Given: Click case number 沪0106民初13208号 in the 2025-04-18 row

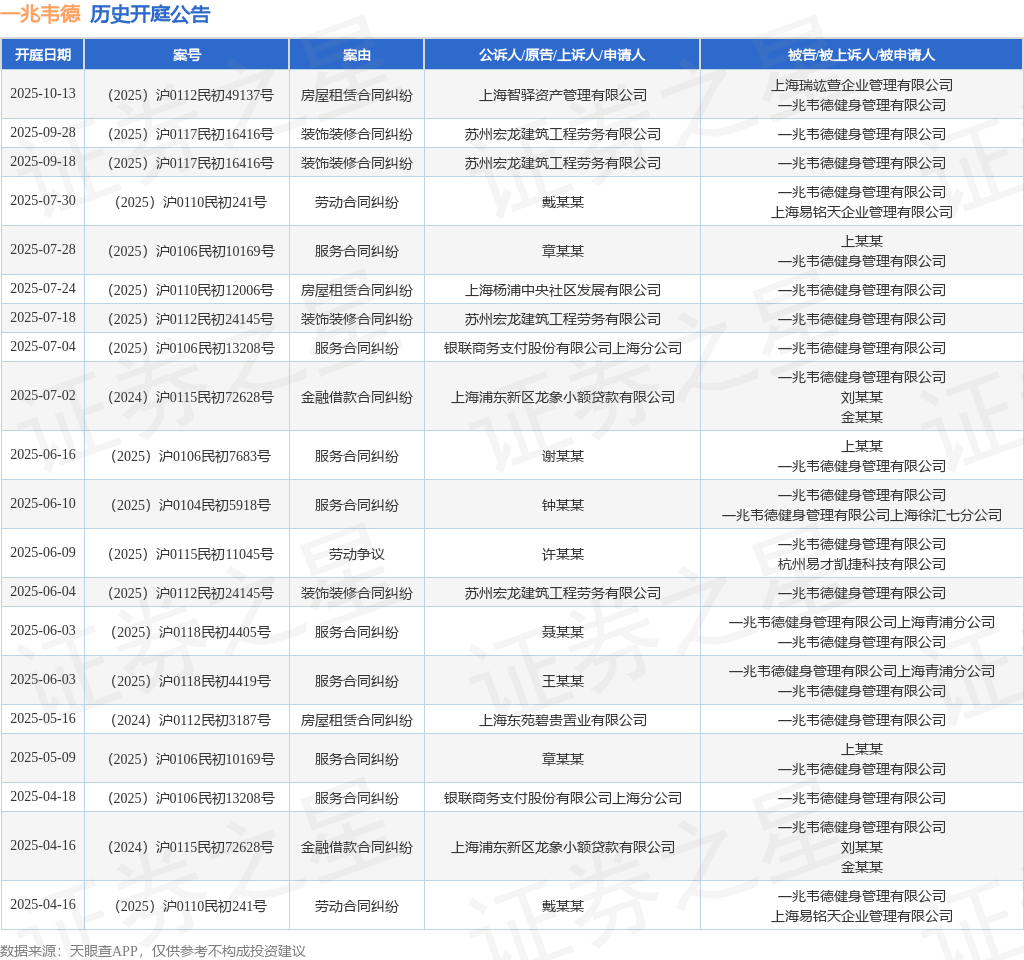Looking at the screenshot, I should click(191, 798).
